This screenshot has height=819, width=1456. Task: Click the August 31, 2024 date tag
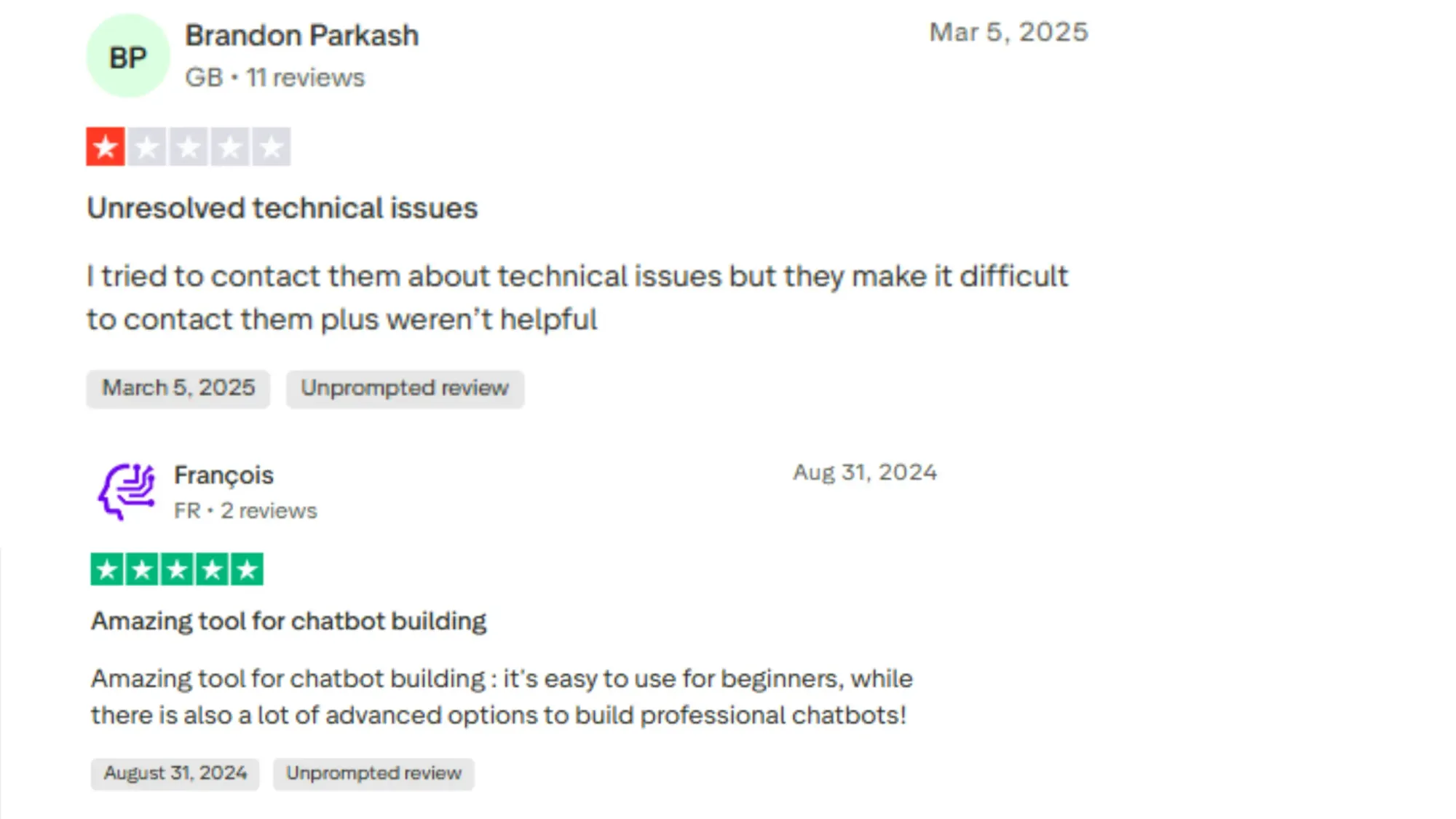(x=174, y=773)
